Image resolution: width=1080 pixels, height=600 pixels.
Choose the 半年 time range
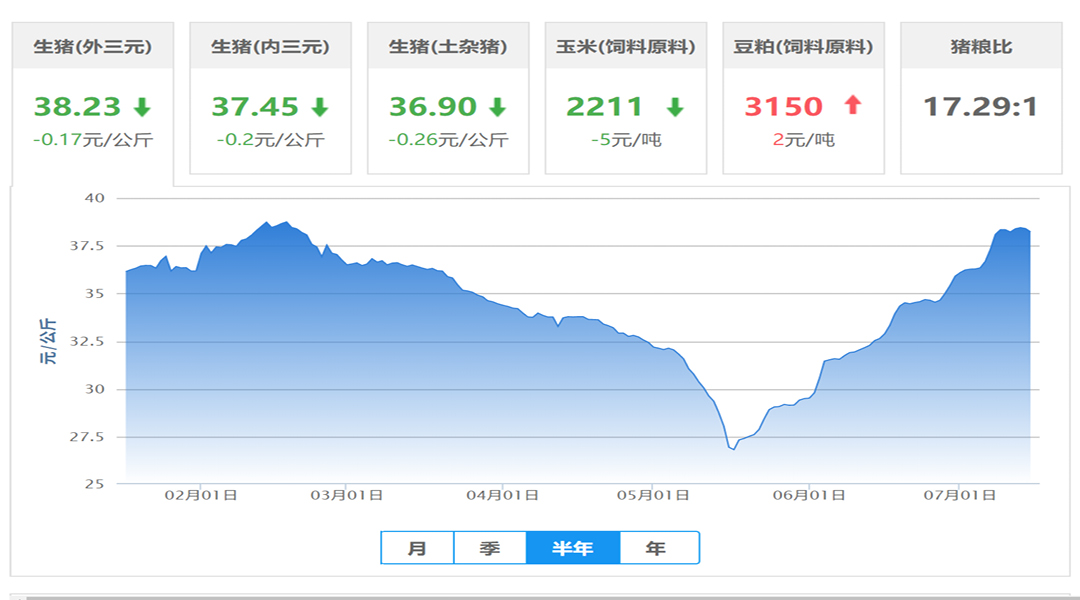pyautogui.click(x=573, y=548)
